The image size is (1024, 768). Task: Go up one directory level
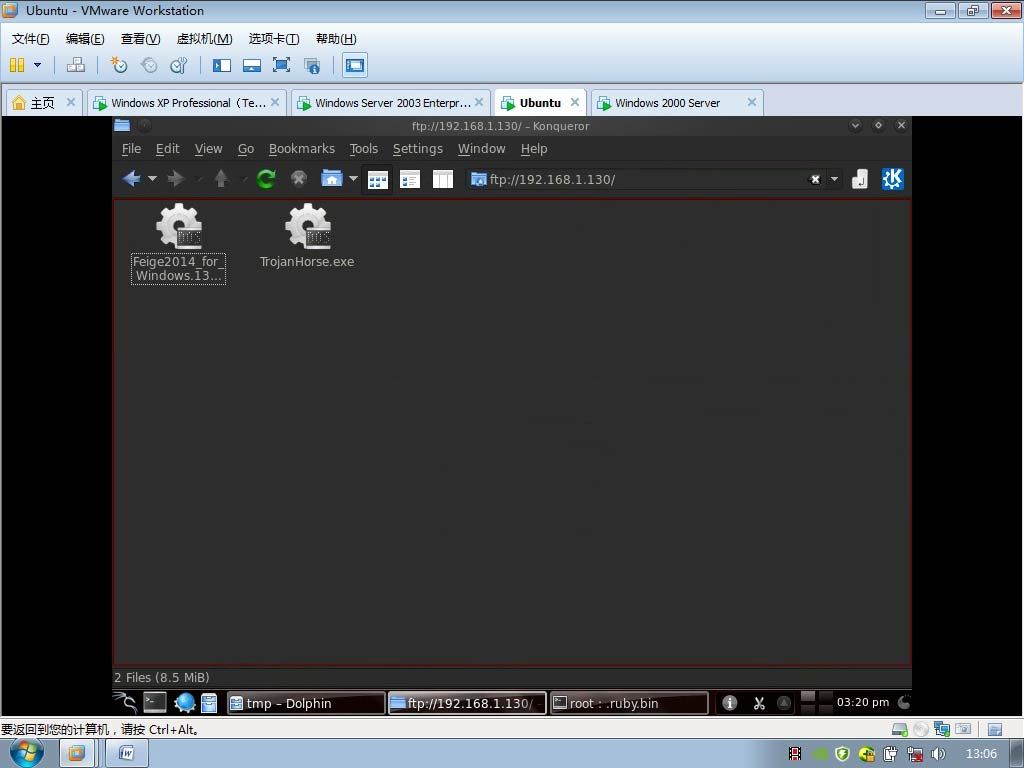point(221,178)
